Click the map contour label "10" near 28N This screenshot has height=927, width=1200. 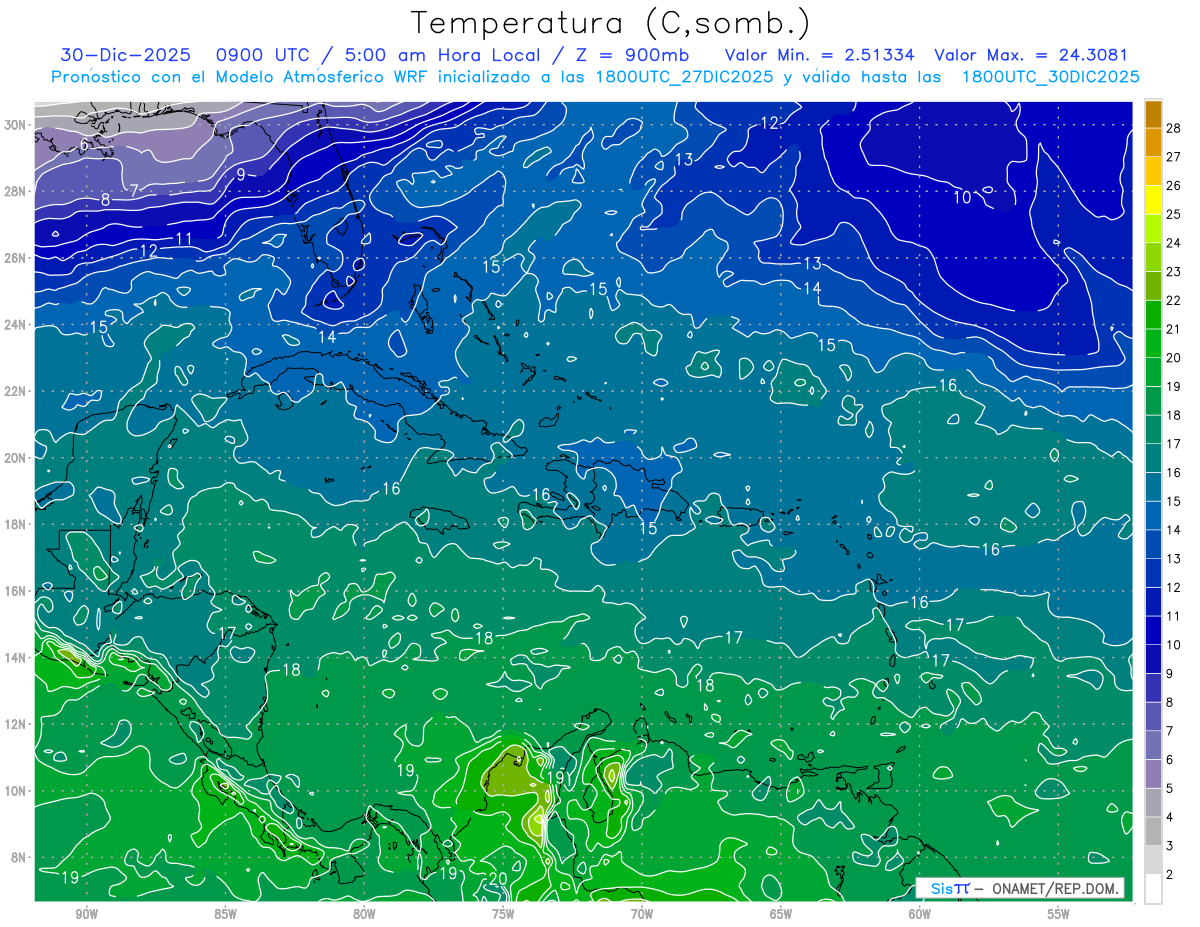point(962,198)
